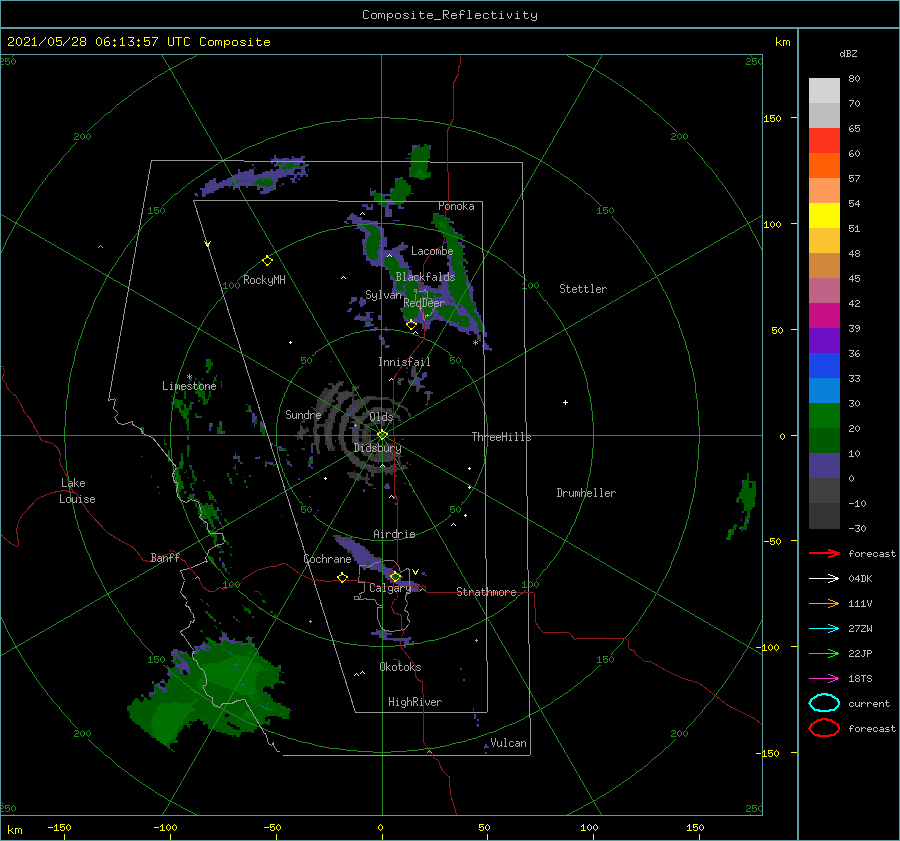Click the Banff town label

[x=165, y=557]
